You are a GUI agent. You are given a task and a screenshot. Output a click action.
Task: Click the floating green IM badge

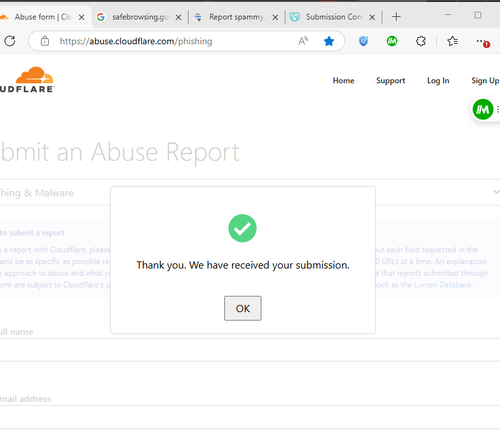(x=483, y=109)
